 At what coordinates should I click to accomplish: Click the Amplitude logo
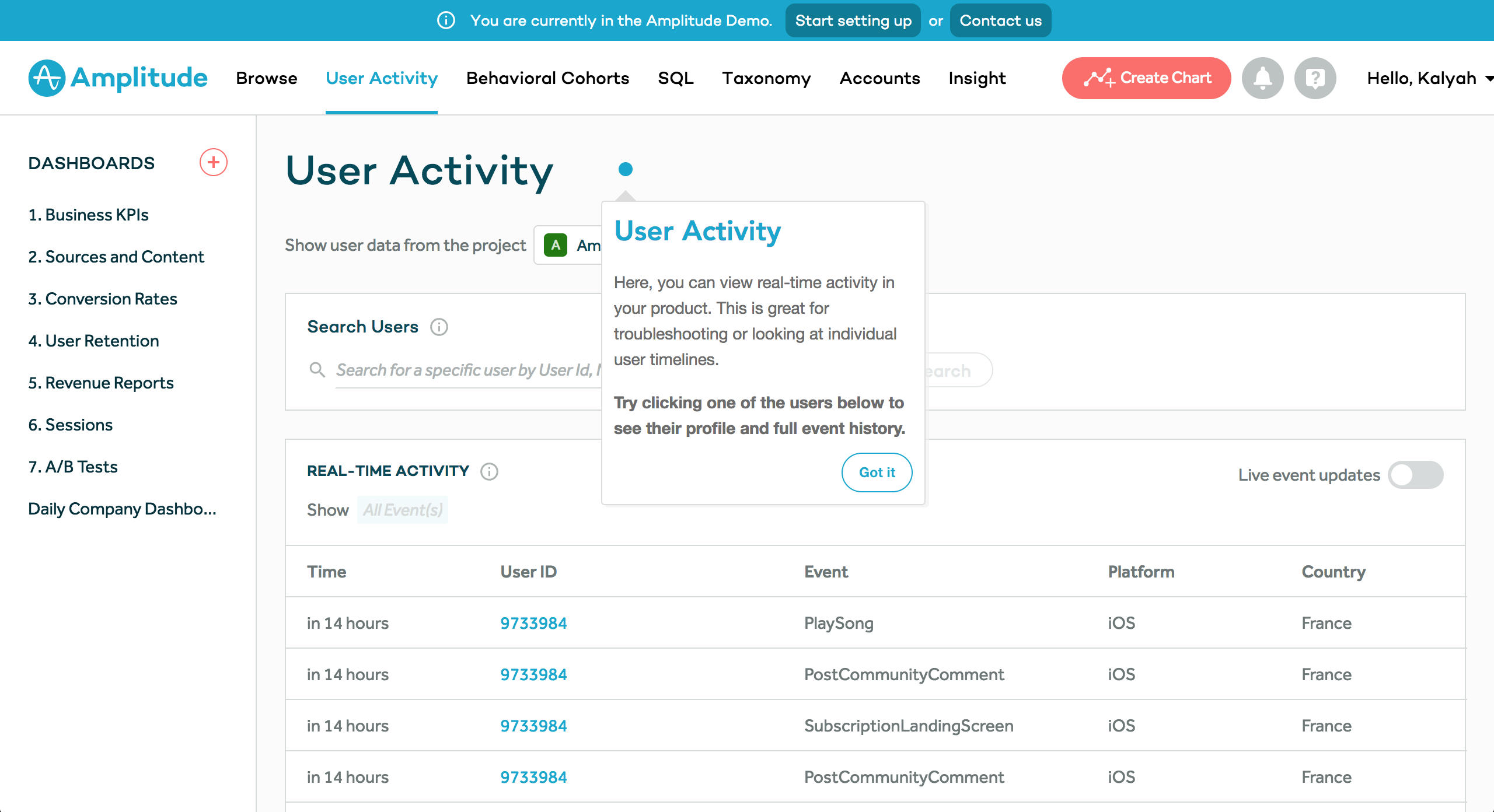coord(118,78)
